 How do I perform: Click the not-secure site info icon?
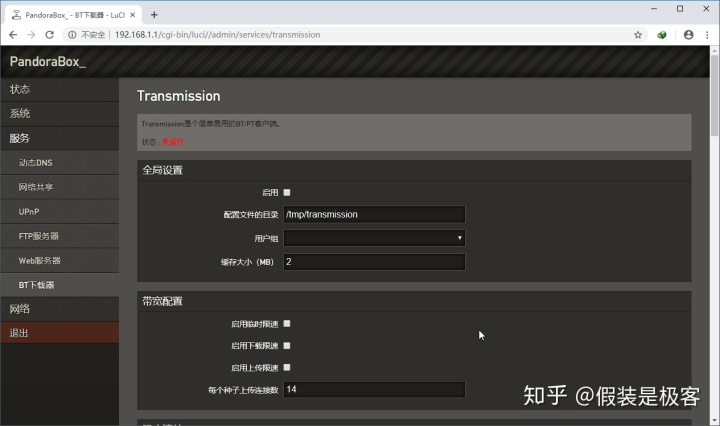72,35
